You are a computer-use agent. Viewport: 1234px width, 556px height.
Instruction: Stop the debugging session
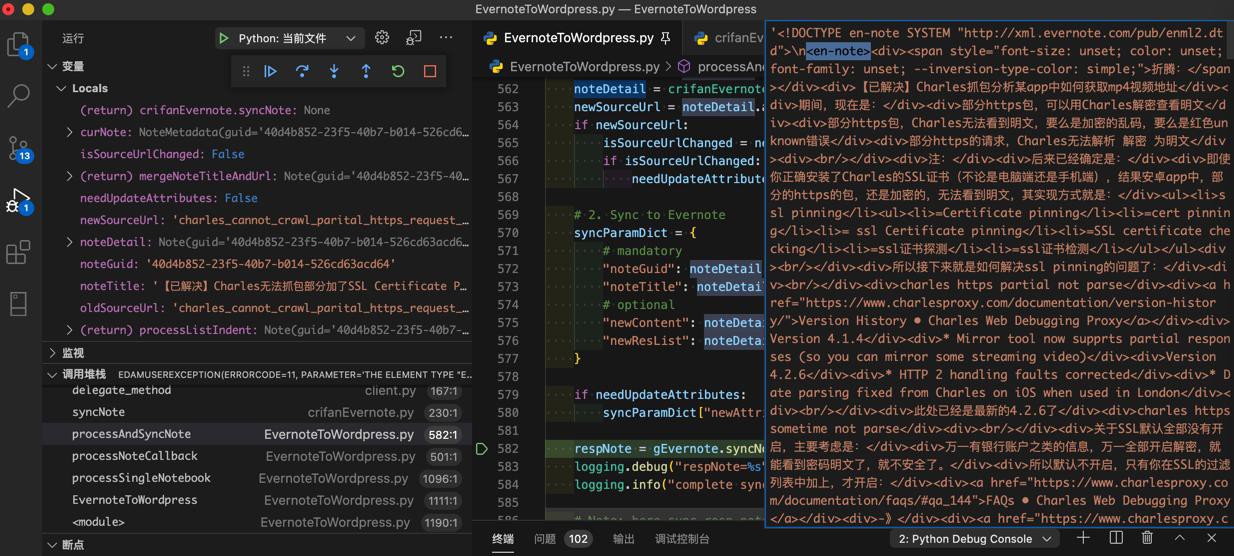pos(430,72)
